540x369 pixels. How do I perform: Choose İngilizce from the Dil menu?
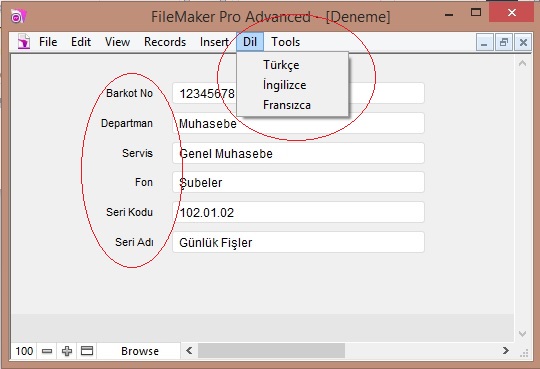[293, 85]
